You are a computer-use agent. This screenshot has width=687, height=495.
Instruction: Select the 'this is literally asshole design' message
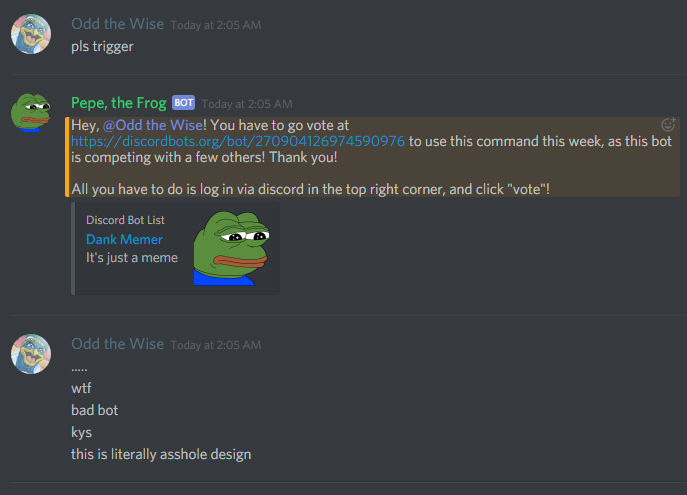point(161,454)
